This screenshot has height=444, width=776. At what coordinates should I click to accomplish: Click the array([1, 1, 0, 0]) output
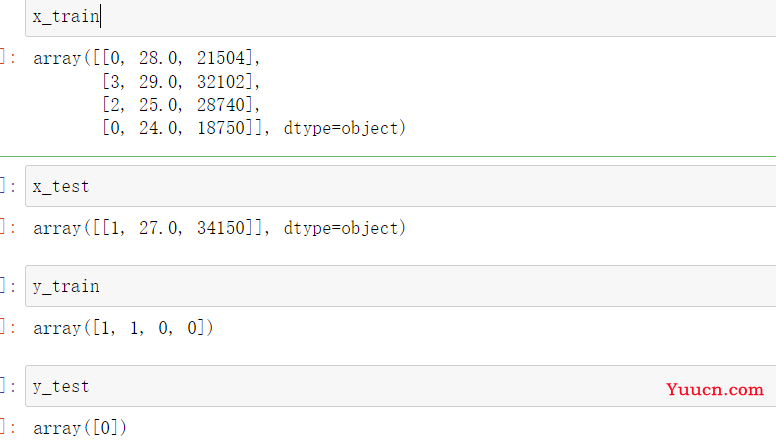(123, 328)
